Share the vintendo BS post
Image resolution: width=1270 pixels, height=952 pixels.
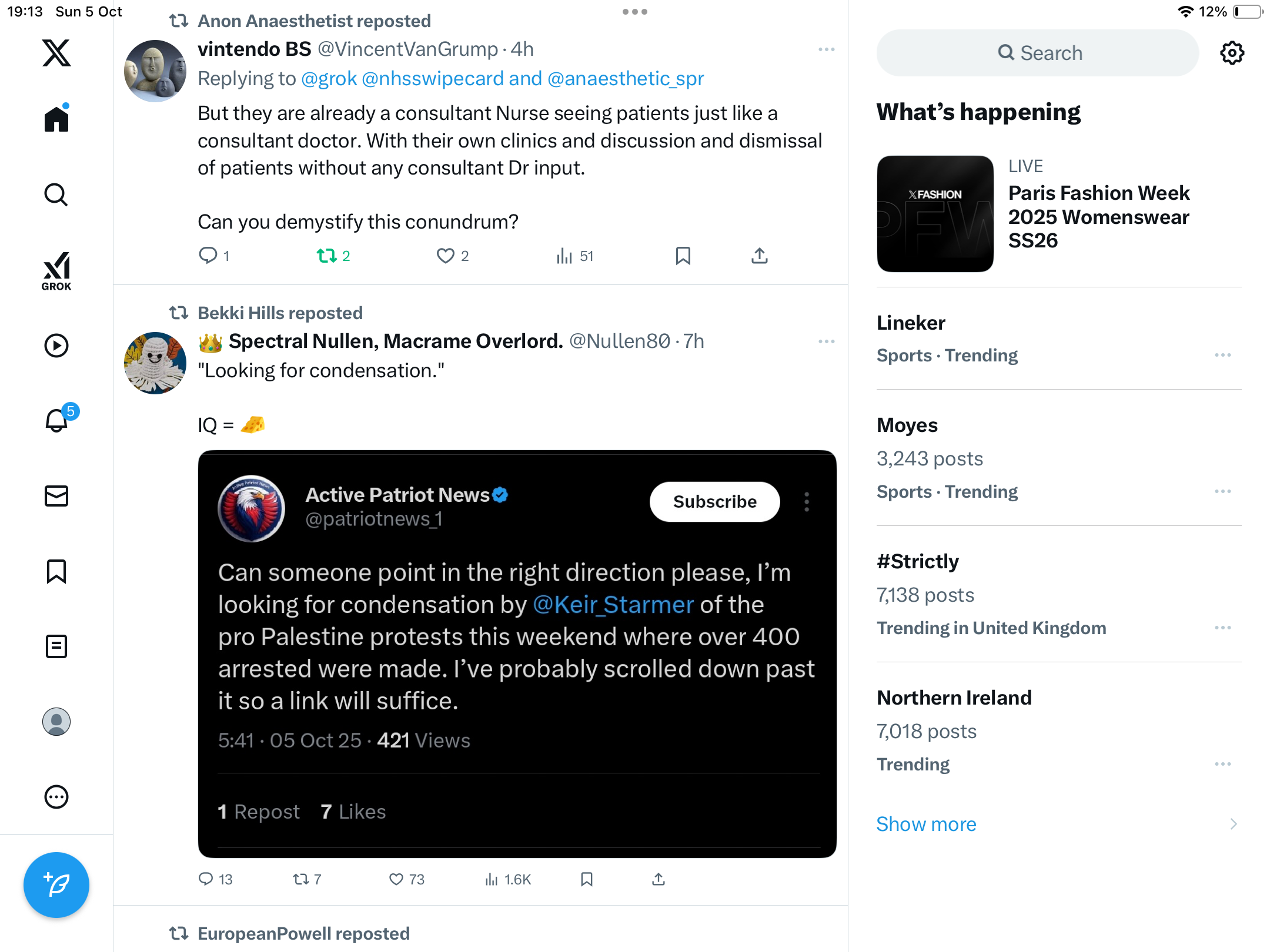click(x=760, y=256)
